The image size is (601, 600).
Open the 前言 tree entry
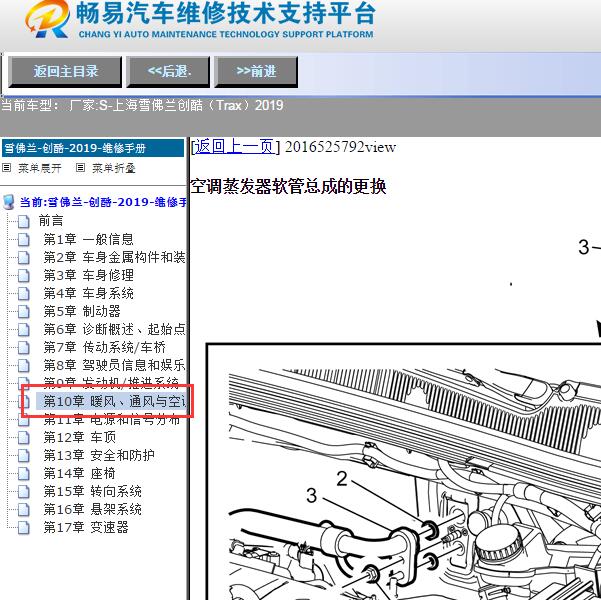pos(51,221)
